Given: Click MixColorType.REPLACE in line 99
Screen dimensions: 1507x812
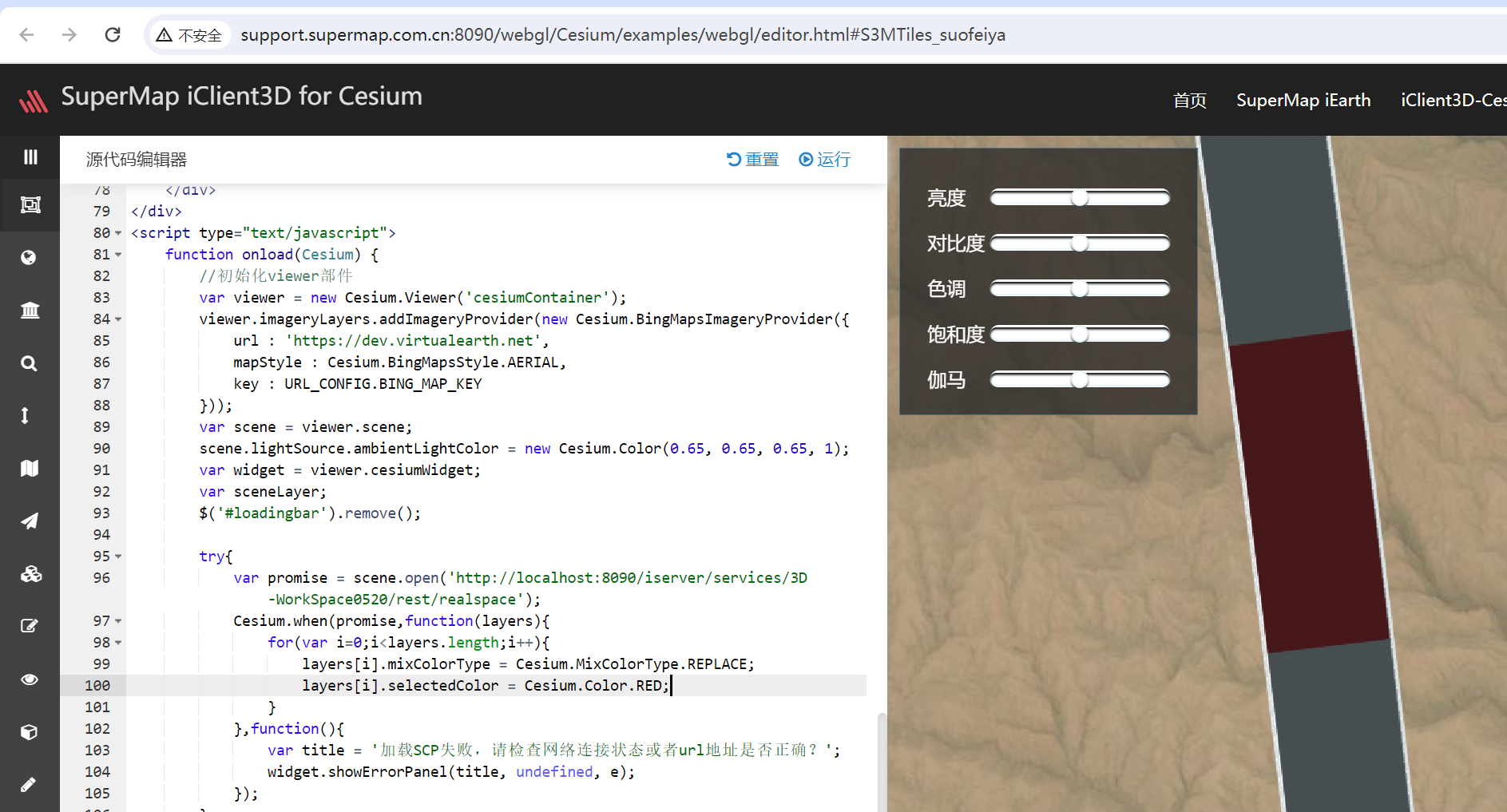Looking at the screenshot, I should point(661,664).
